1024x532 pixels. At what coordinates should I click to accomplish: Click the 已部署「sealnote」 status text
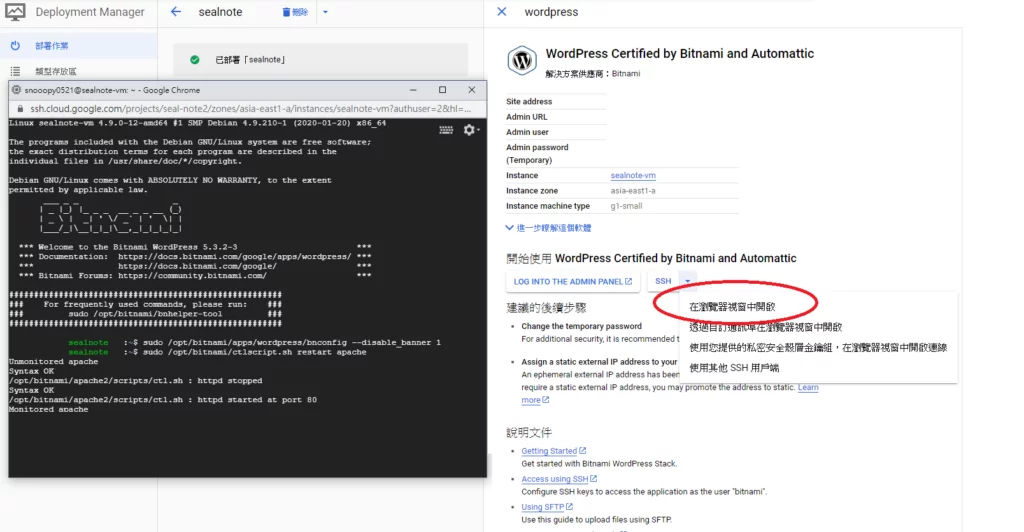pyautogui.click(x=250, y=59)
